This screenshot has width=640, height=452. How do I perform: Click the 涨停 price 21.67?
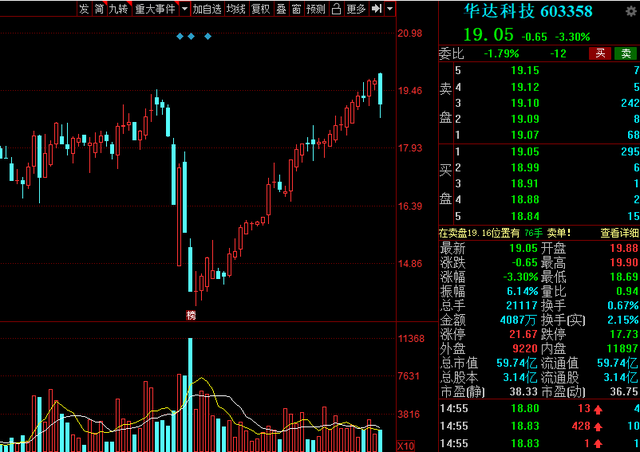(x=523, y=334)
